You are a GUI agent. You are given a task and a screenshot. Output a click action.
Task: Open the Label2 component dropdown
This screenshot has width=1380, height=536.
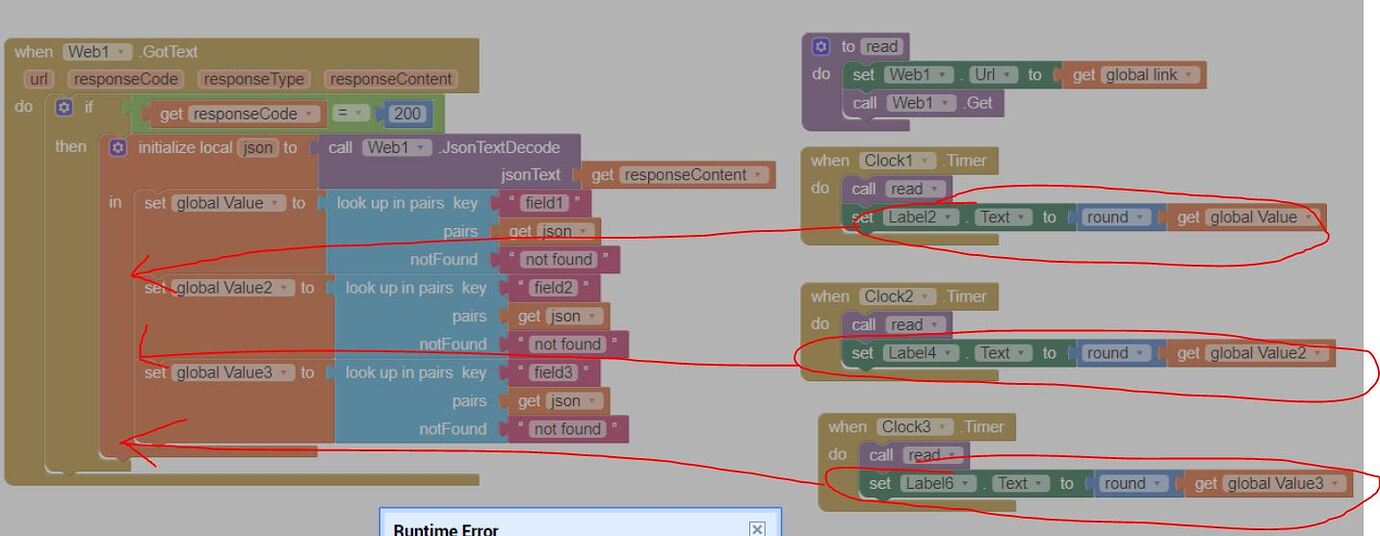click(x=922, y=217)
